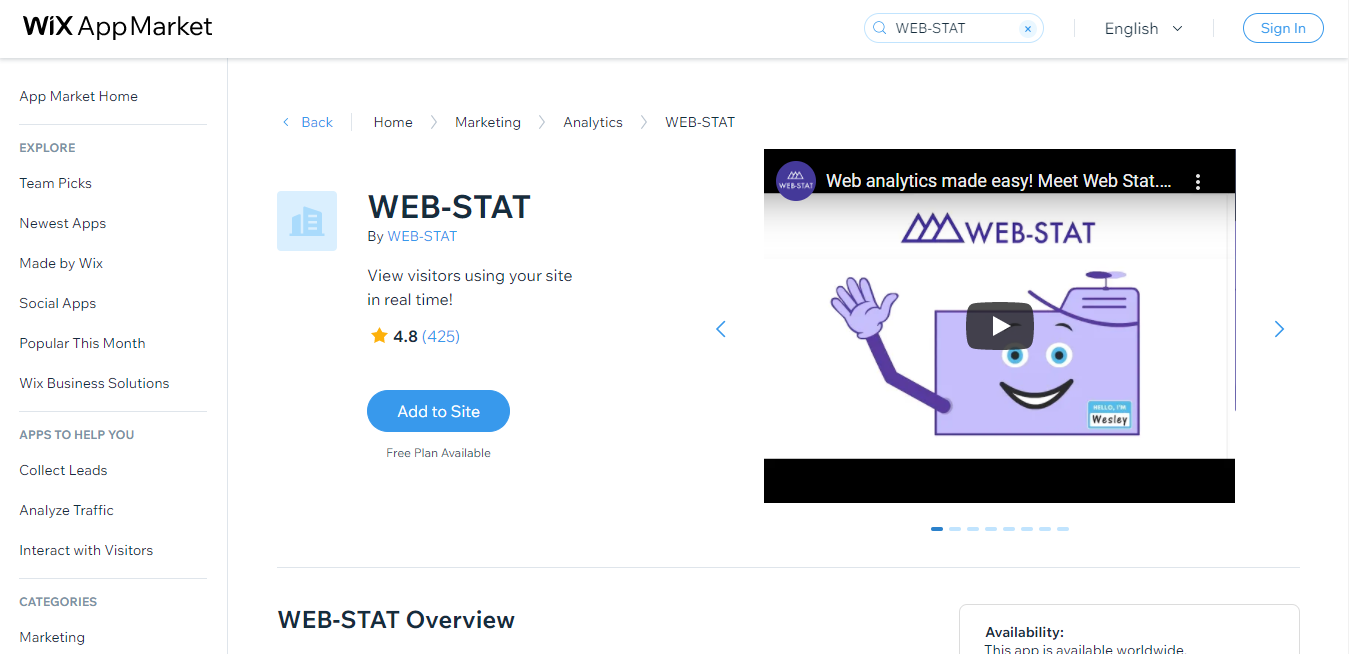Open the Marketing category in the sidebar

[52, 637]
